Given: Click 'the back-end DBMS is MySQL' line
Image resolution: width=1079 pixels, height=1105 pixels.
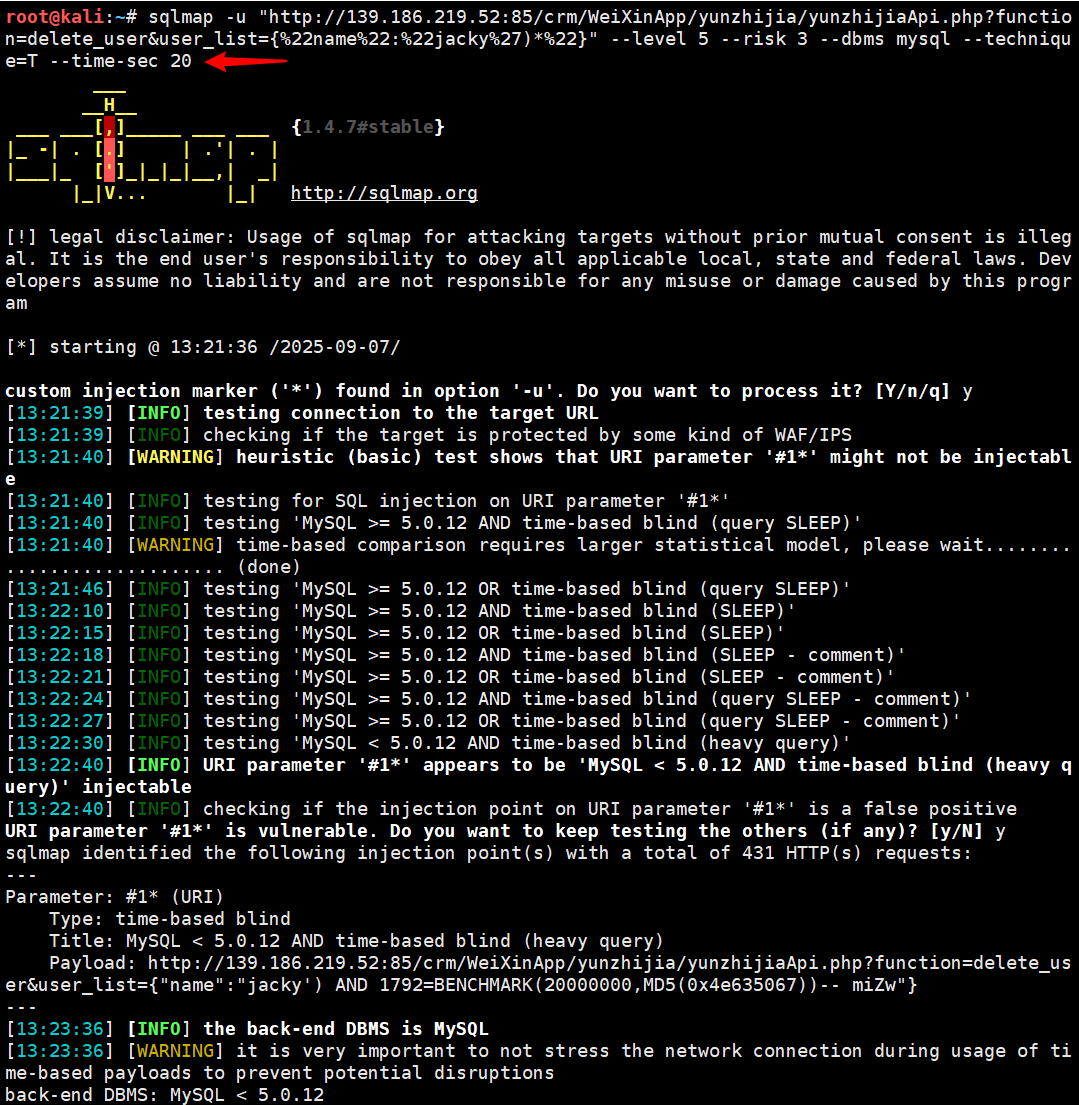Looking at the screenshot, I should (346, 1029).
